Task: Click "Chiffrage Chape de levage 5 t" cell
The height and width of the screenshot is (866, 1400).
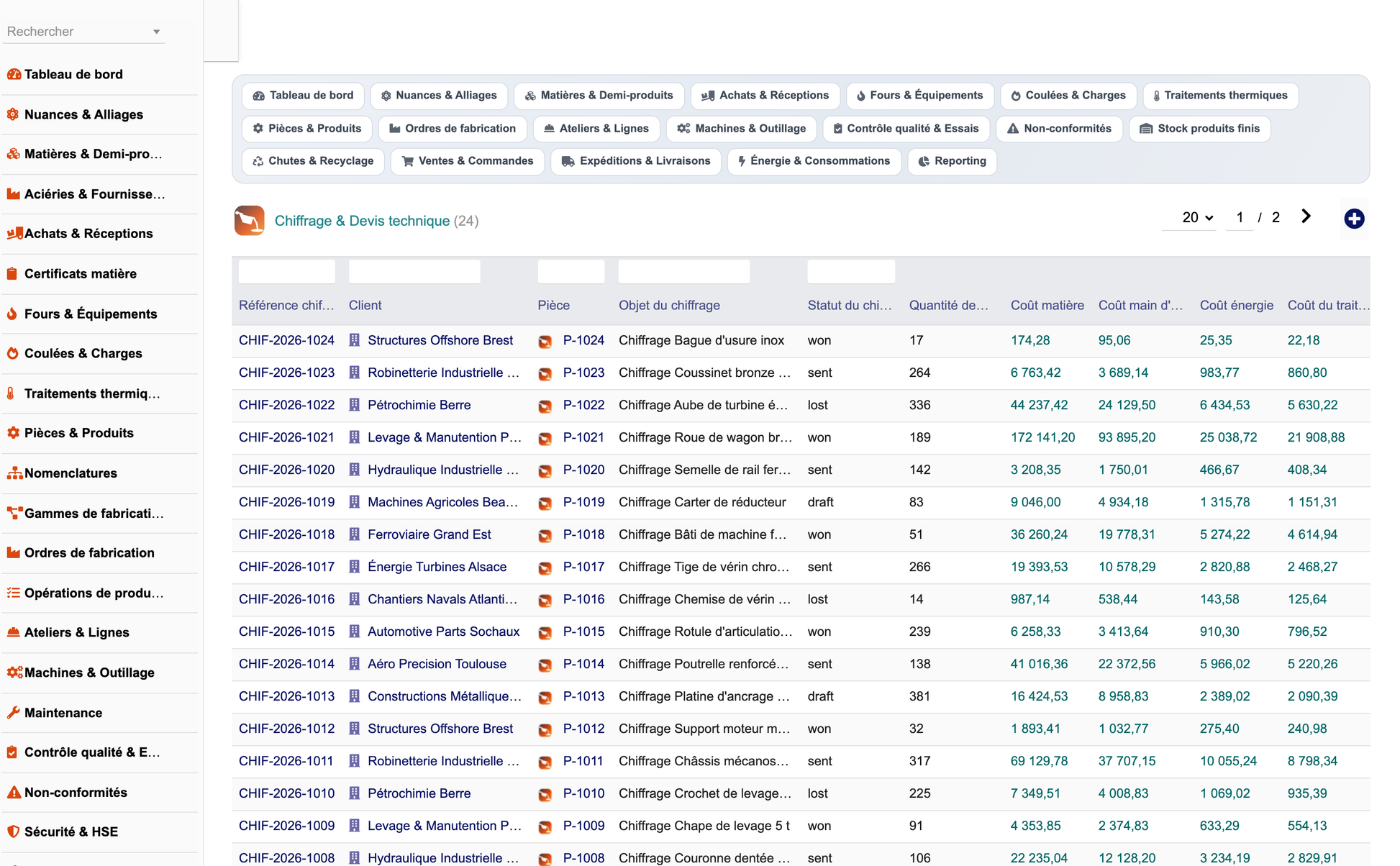Action: [704, 826]
